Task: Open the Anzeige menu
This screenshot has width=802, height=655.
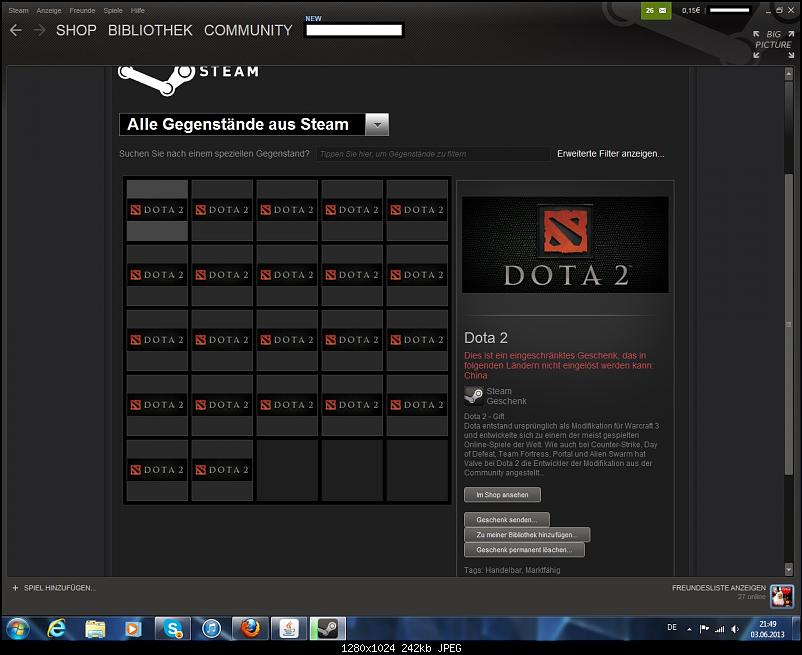Action: (x=49, y=10)
